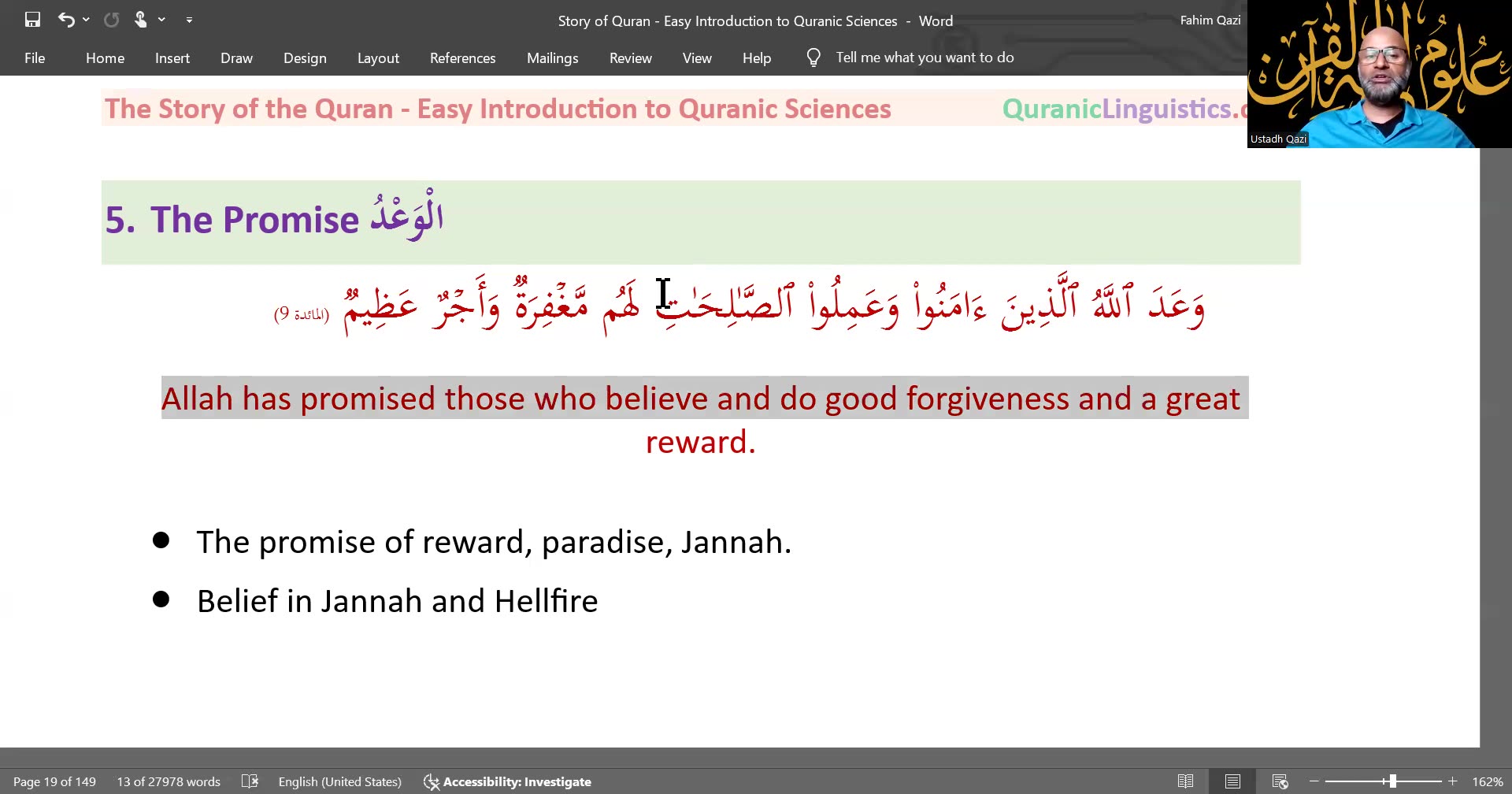This screenshot has width=1512, height=794.
Task: Open the Touch/Mouse Mode dropdown arrow
Action: coord(161,19)
